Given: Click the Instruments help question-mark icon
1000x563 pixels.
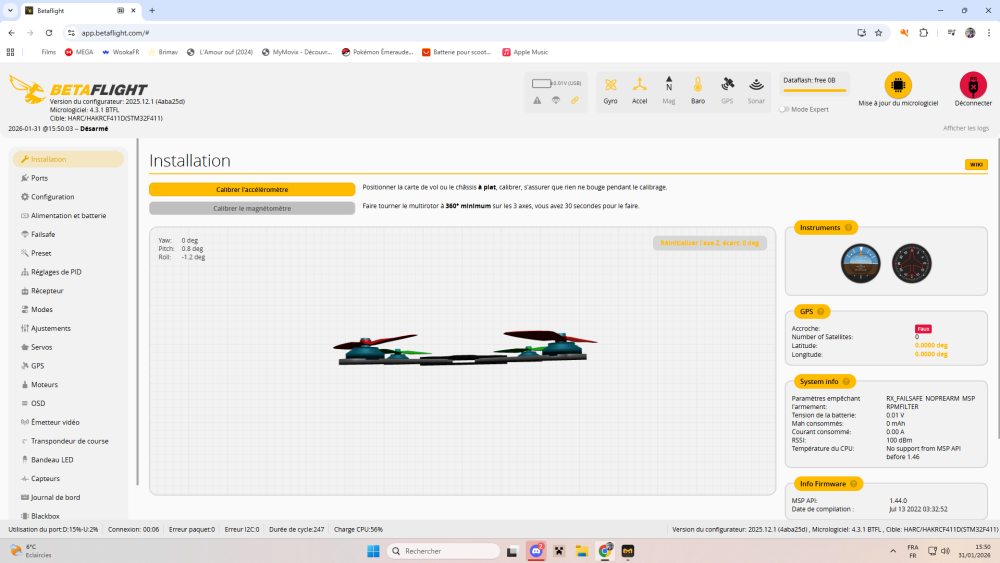Looking at the screenshot, I should 849,228.
